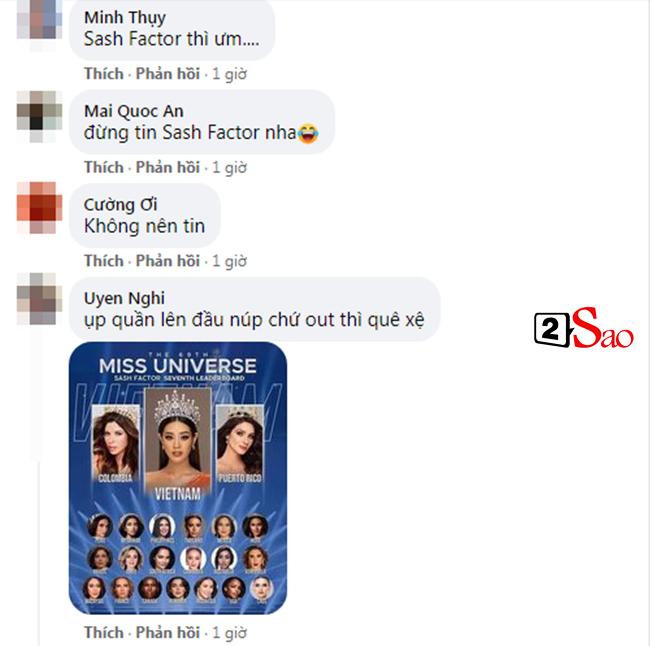This screenshot has width=650, height=646.
Task: Click Minh Thụy commenter name
Action: click(x=125, y=18)
